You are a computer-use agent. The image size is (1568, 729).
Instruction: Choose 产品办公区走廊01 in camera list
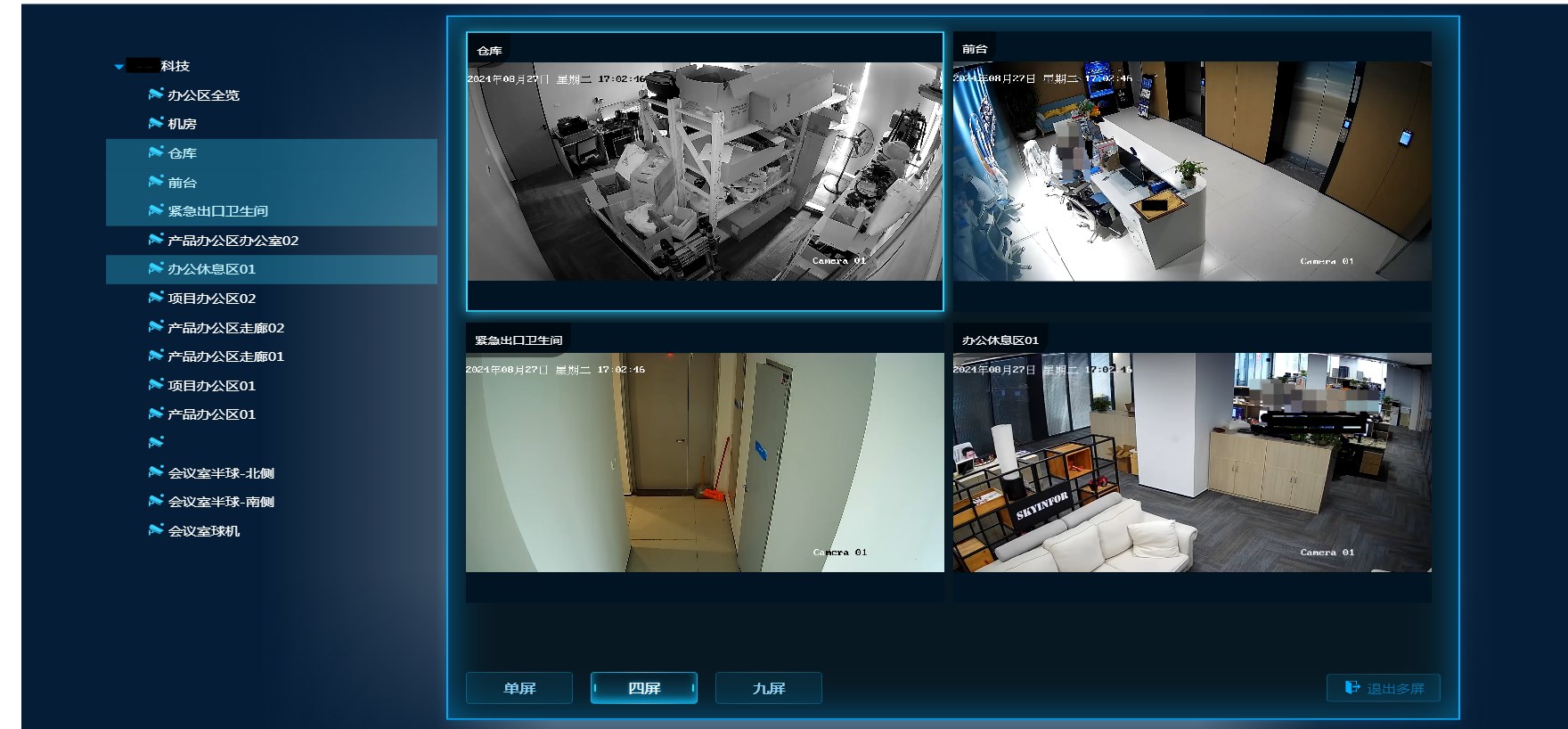pos(225,356)
